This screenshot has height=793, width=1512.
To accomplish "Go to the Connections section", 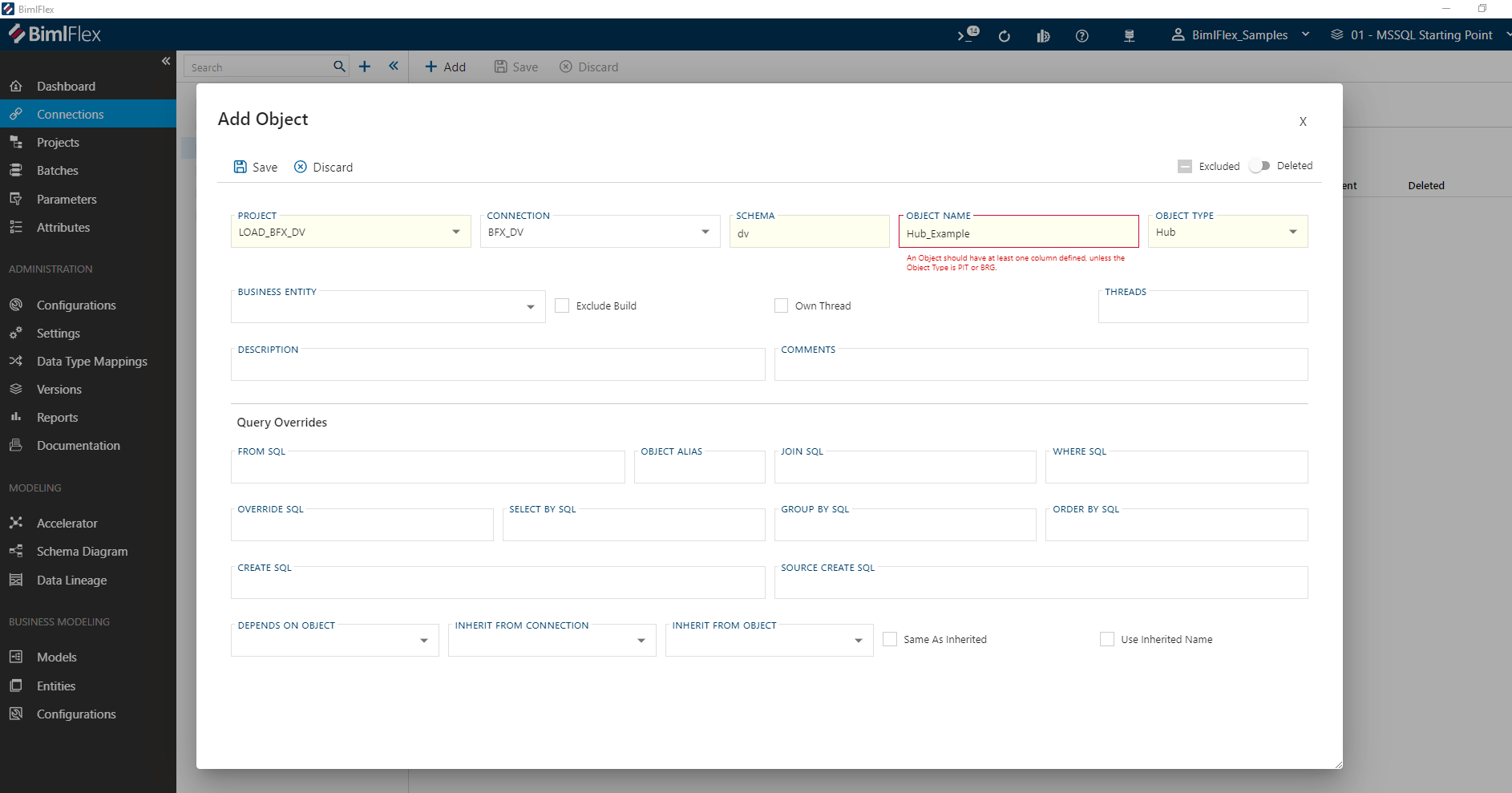I will coord(71,114).
